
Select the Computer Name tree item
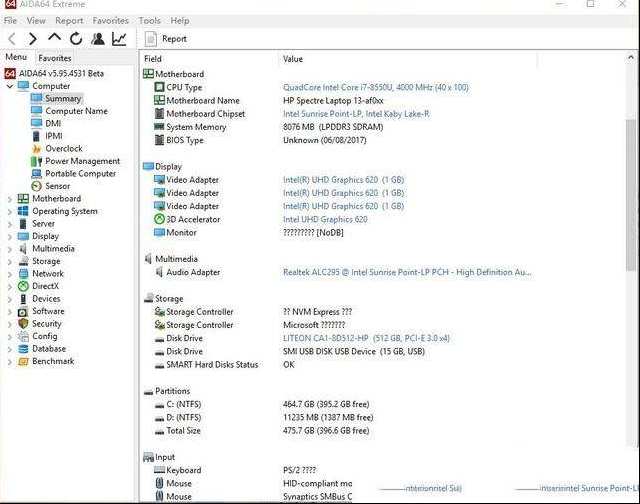(76, 111)
